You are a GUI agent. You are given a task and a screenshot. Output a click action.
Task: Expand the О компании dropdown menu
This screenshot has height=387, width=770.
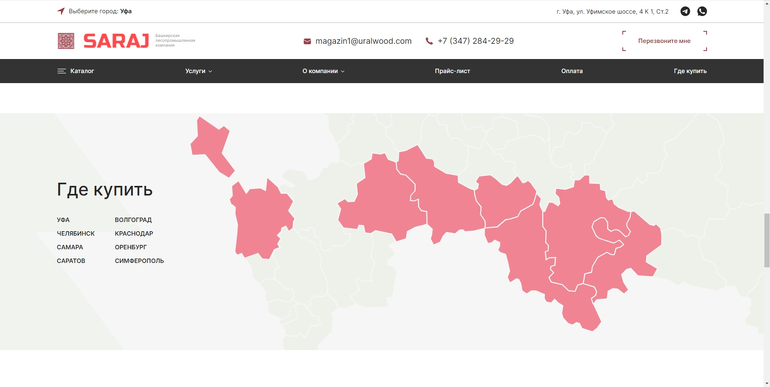tap(323, 71)
